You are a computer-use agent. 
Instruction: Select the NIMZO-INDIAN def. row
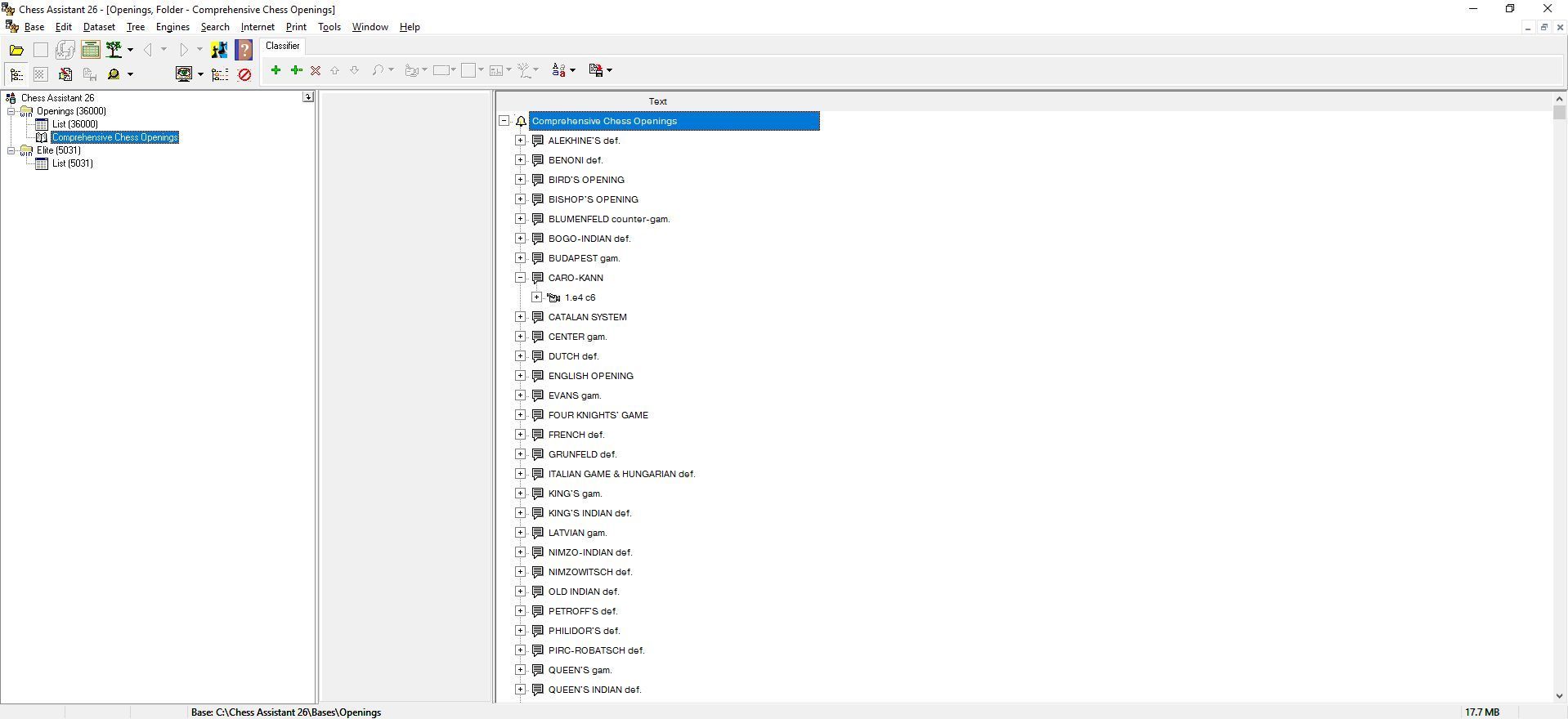coord(590,552)
